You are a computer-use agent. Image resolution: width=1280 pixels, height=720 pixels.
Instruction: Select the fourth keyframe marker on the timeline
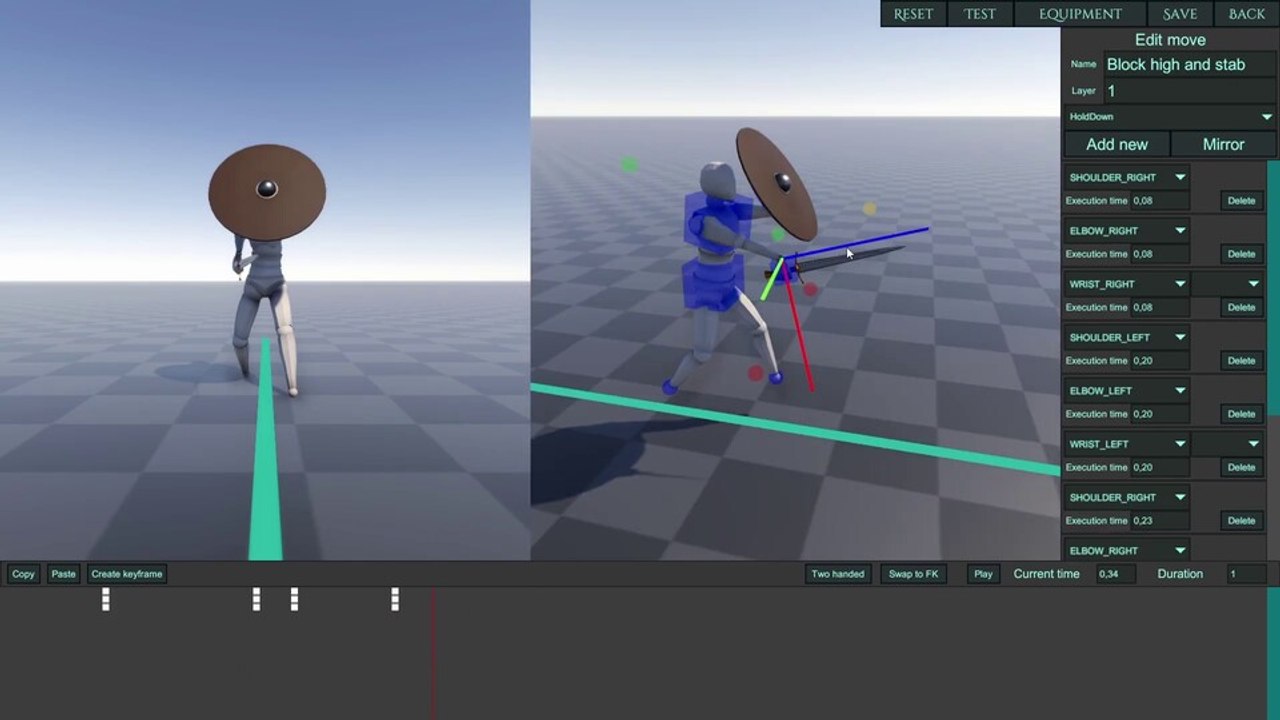pos(395,599)
